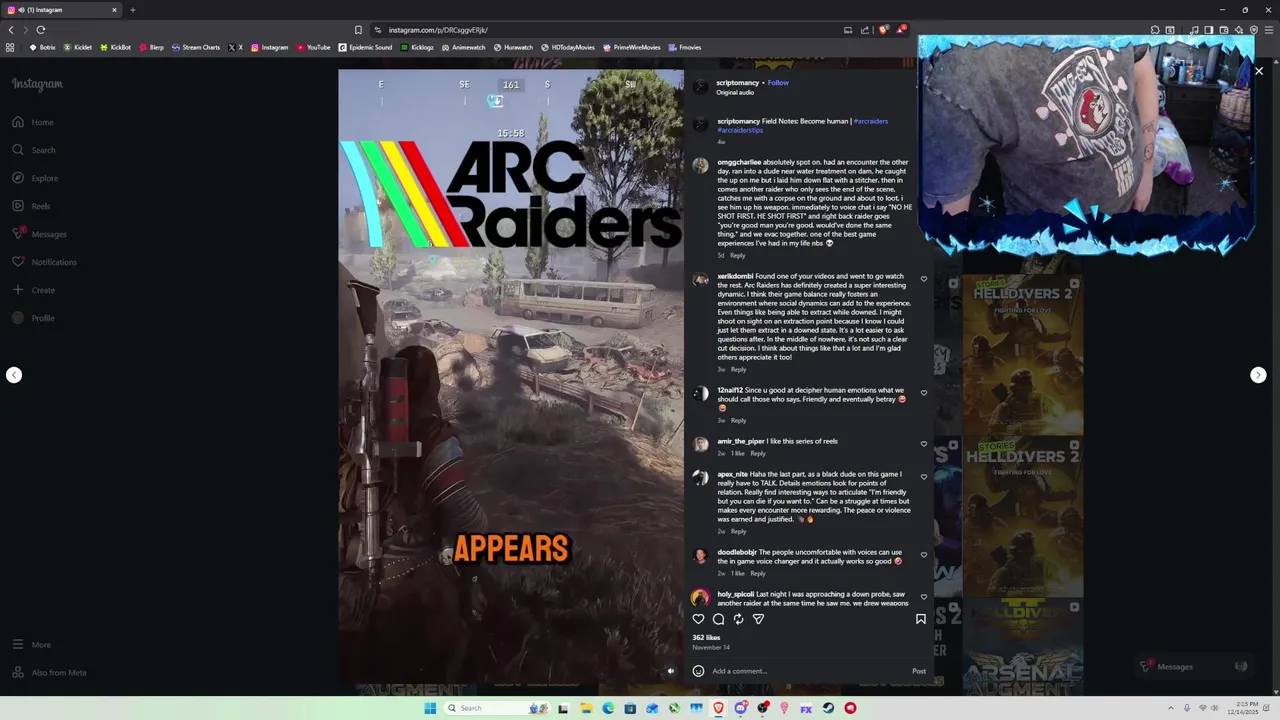Open scriptomancy profile from post header
This screenshot has height=720, width=1280.
[x=738, y=83]
